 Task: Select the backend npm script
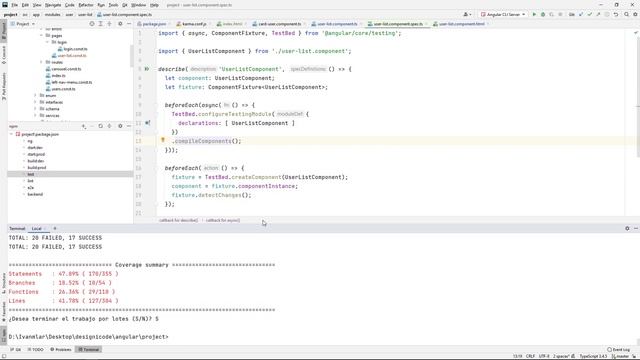point(35,194)
